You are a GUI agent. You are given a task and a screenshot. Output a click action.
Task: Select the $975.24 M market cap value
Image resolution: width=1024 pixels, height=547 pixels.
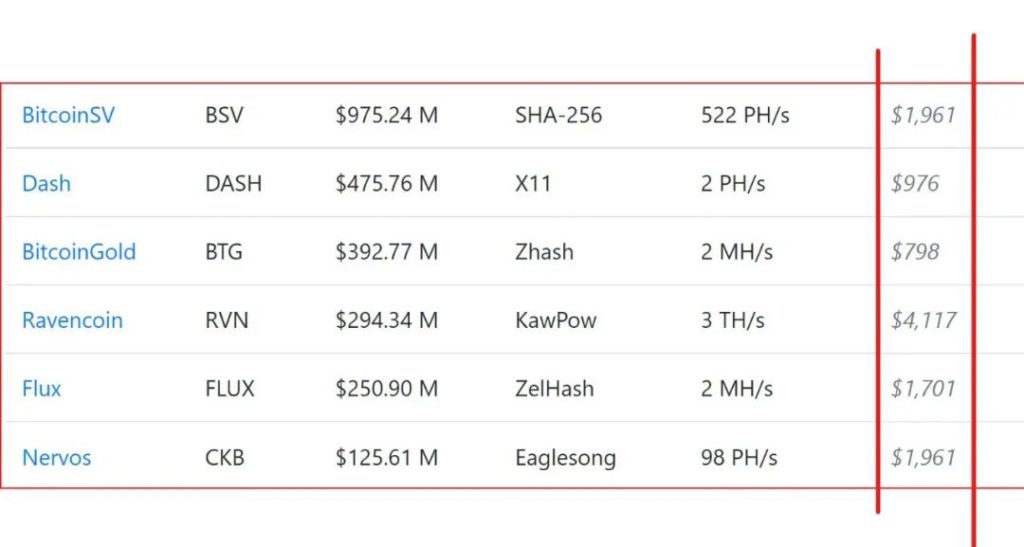point(387,115)
